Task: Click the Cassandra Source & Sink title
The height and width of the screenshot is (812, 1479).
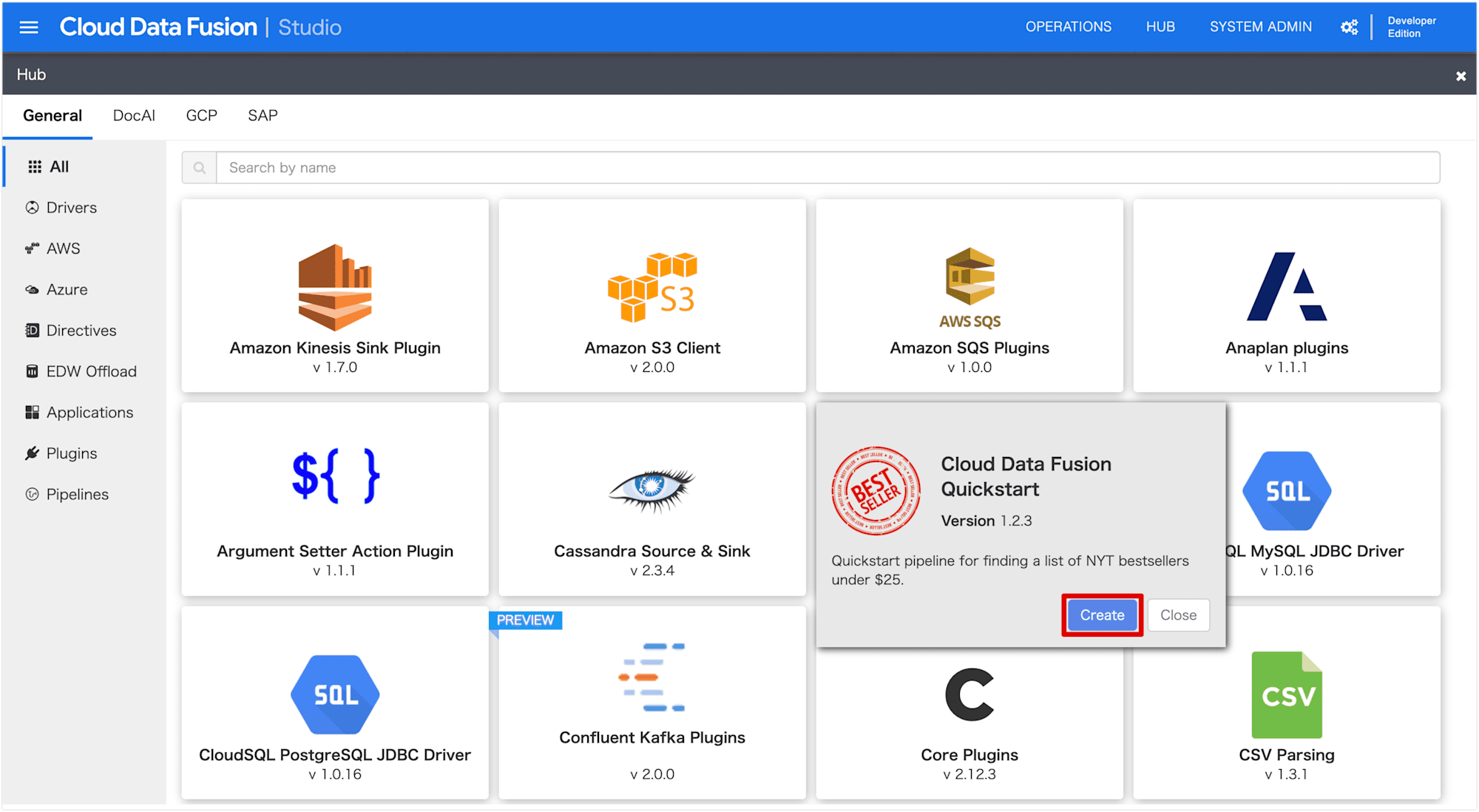Action: [x=652, y=551]
